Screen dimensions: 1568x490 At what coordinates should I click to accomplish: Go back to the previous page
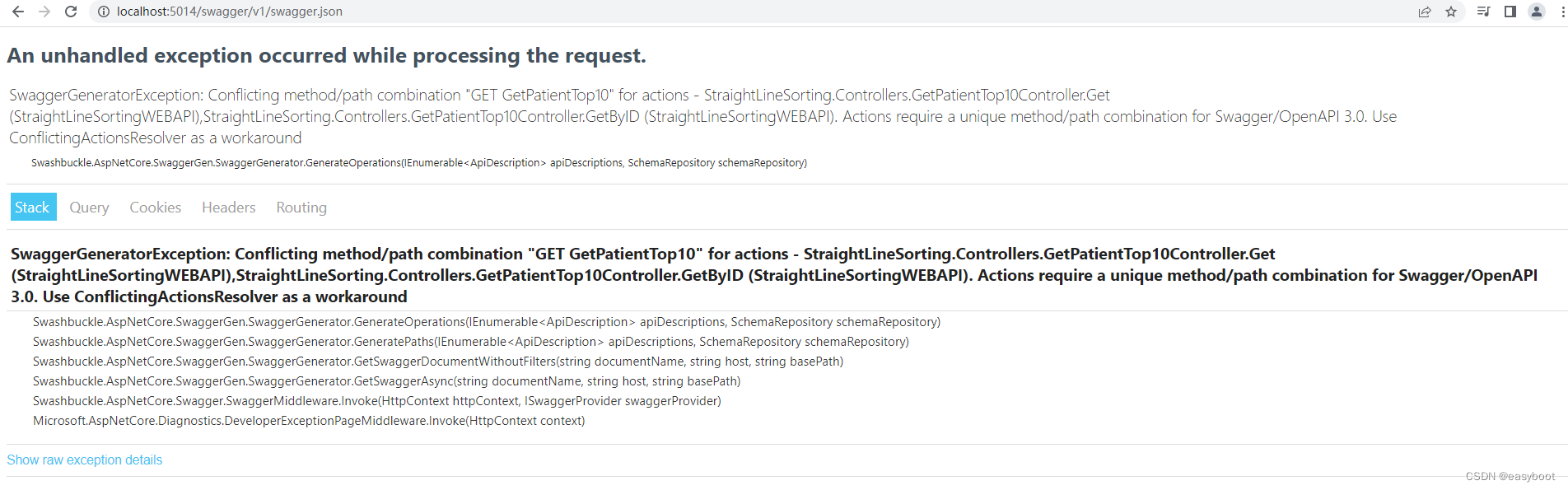[x=18, y=12]
